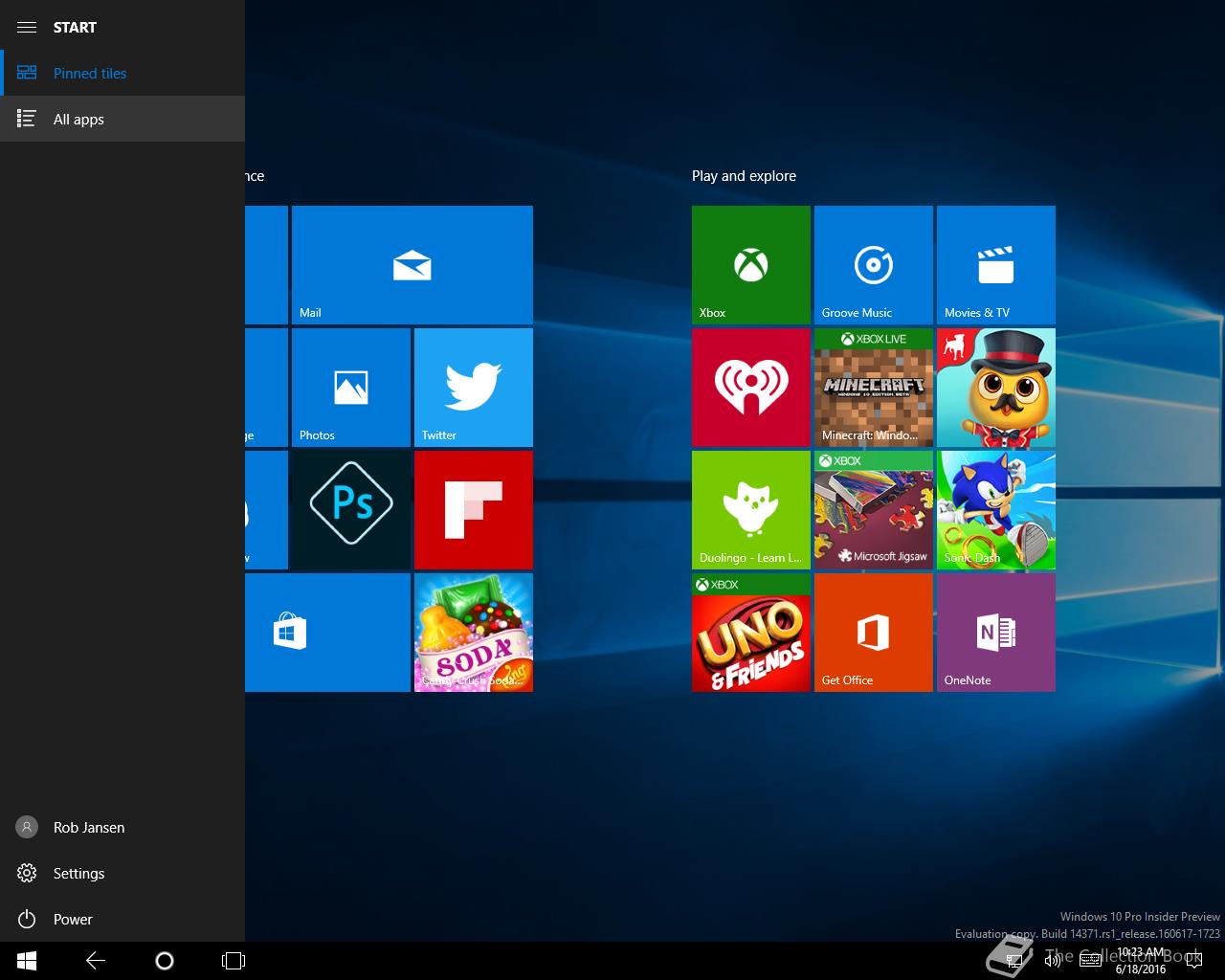This screenshot has height=980, width=1225.
Task: Click the Get Office tile
Action: (874, 633)
